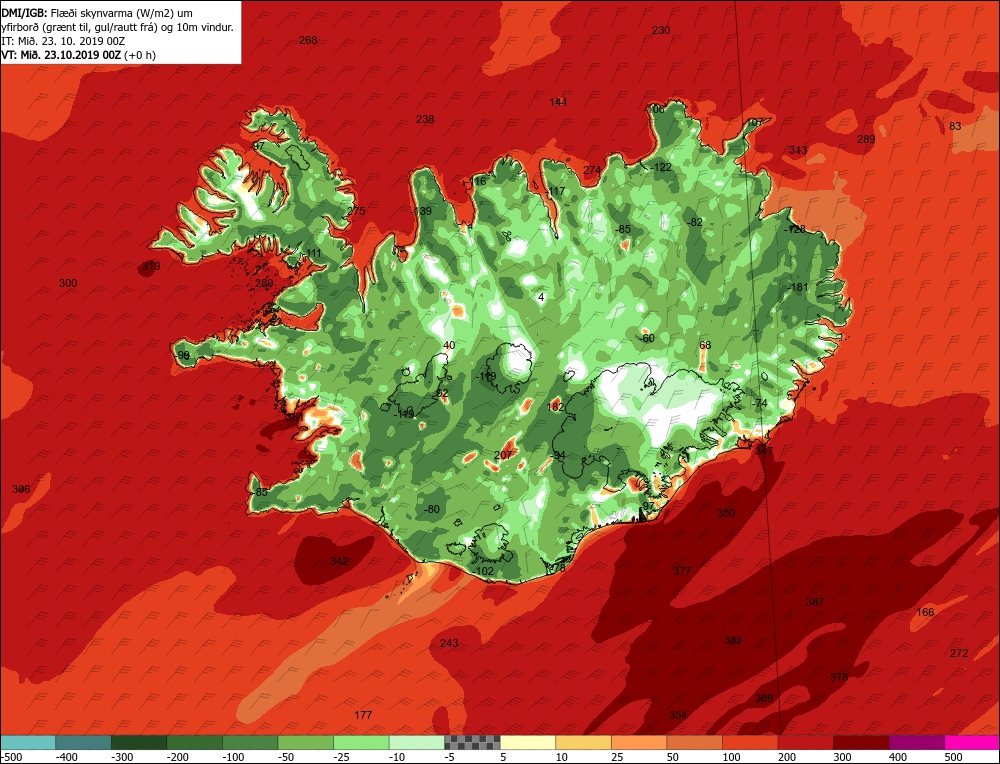Click the value 207 in south Iceland
The image size is (1000, 764).
503,455
